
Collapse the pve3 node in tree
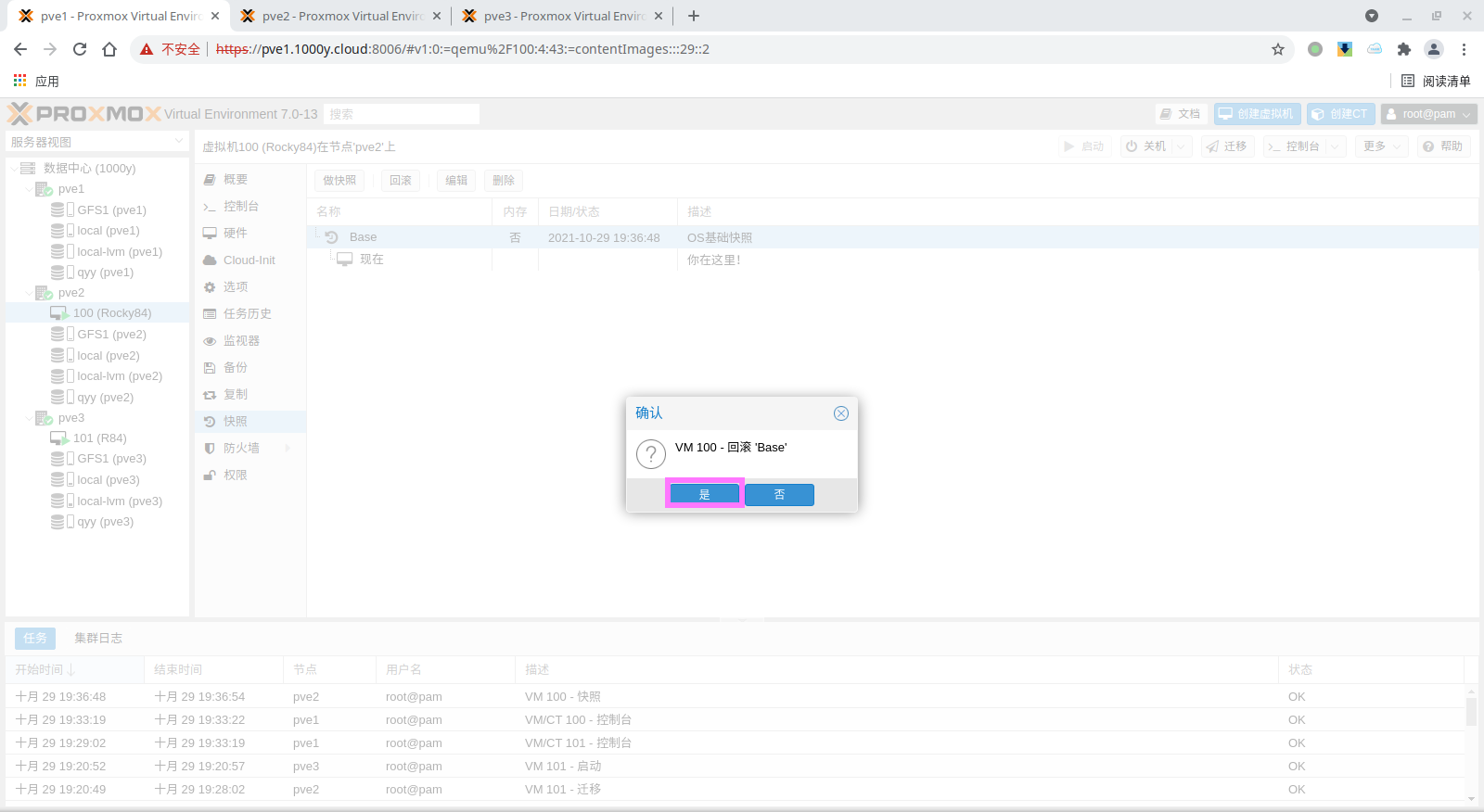point(29,418)
